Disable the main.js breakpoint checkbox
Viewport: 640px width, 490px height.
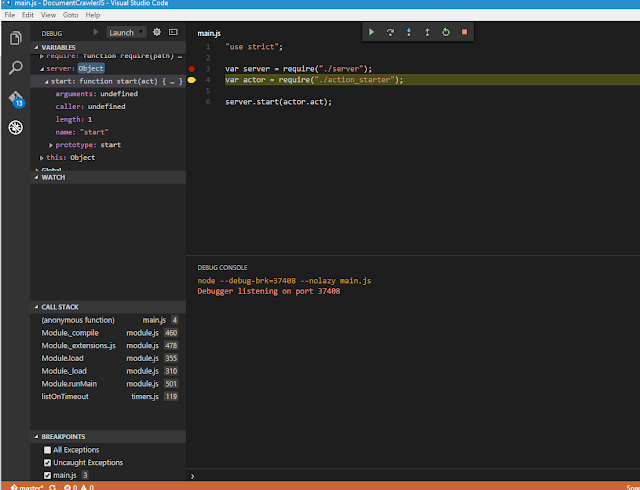47,475
